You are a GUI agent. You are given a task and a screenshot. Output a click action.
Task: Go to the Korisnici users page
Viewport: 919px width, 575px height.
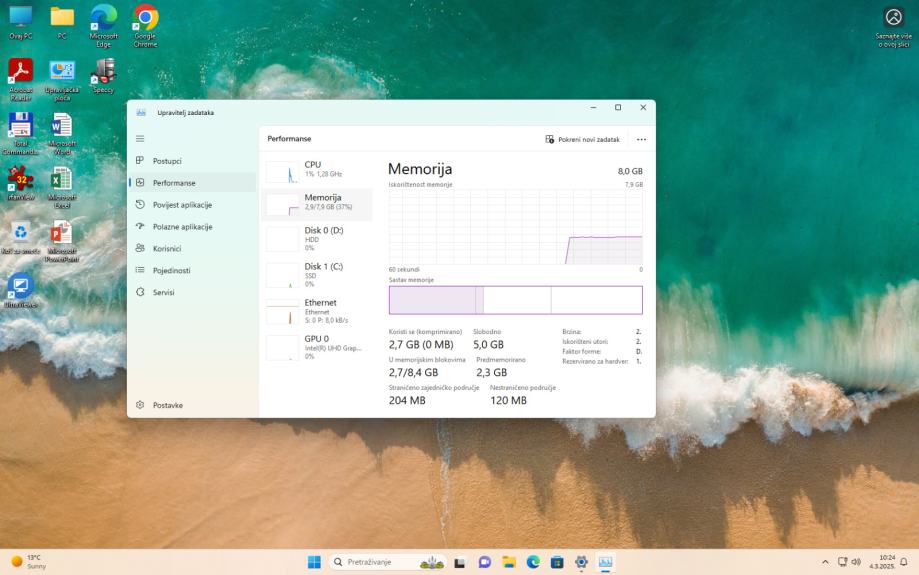tap(166, 249)
